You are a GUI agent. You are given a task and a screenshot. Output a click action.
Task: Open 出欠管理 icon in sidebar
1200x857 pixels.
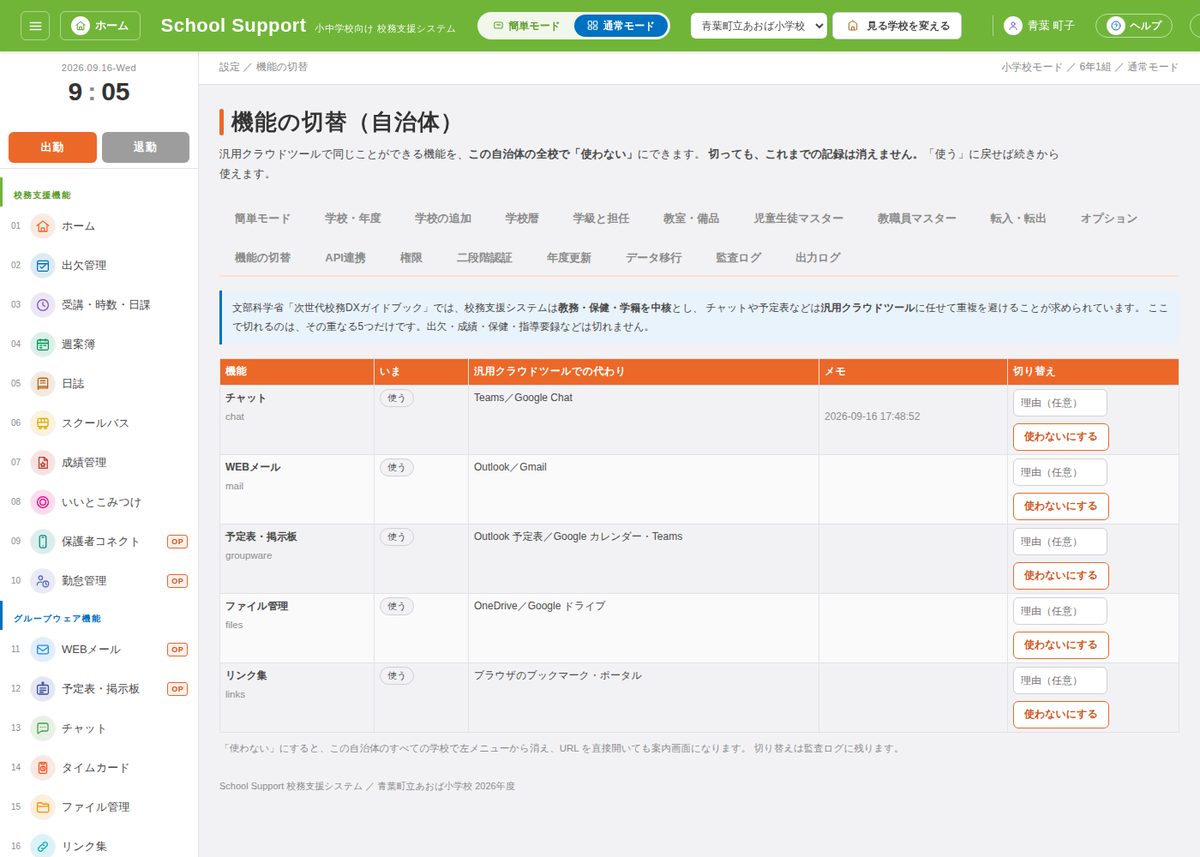[43, 265]
